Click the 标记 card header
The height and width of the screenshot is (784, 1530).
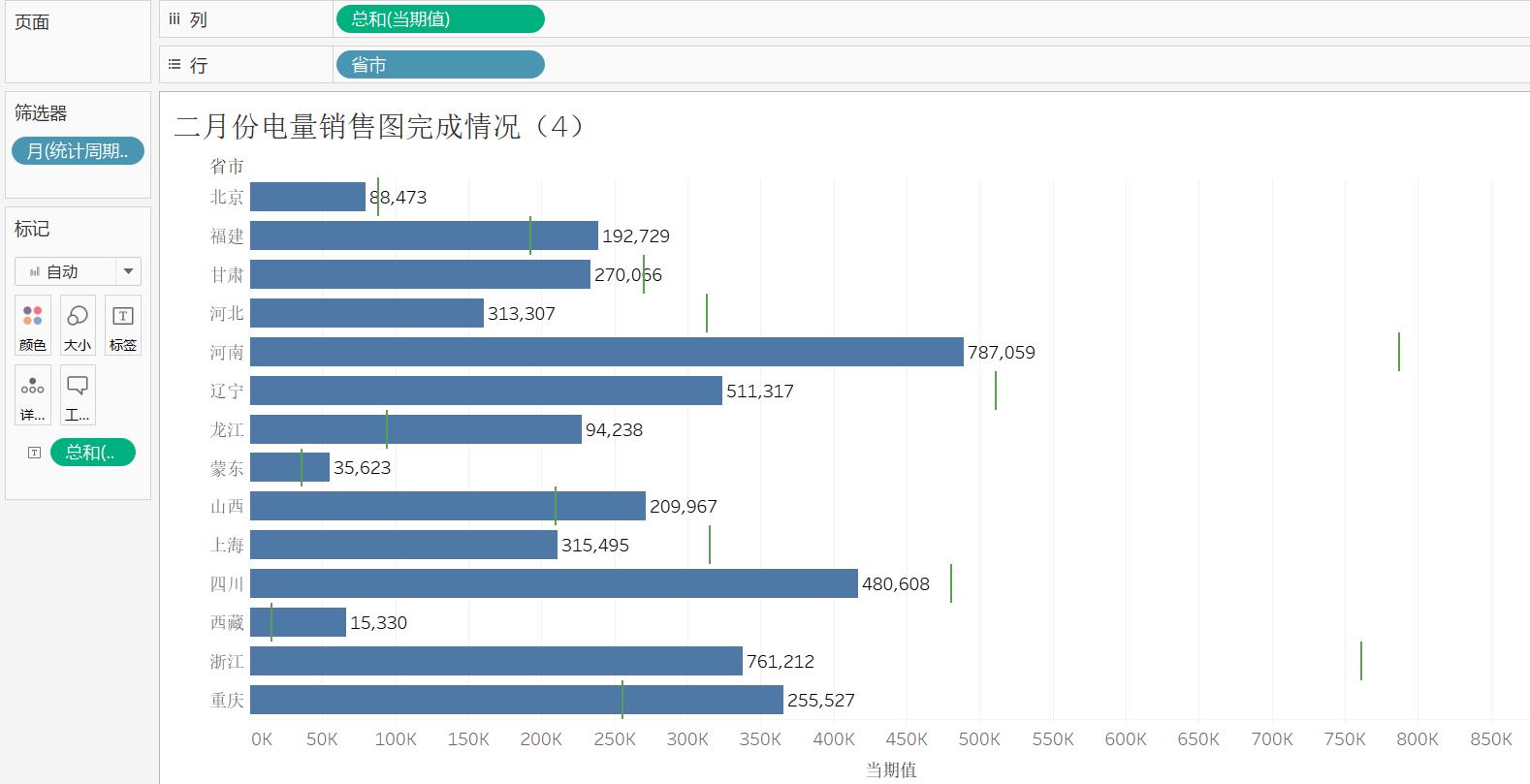tap(32, 229)
